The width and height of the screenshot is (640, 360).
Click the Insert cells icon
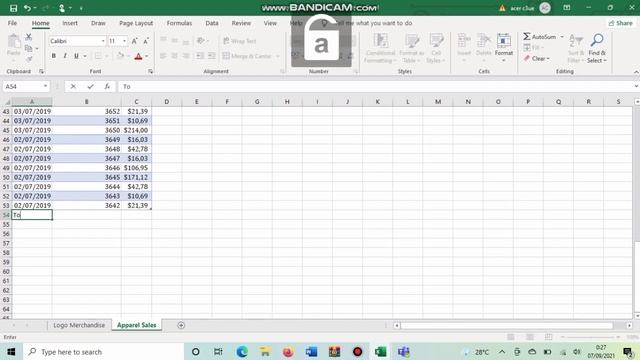click(464, 41)
